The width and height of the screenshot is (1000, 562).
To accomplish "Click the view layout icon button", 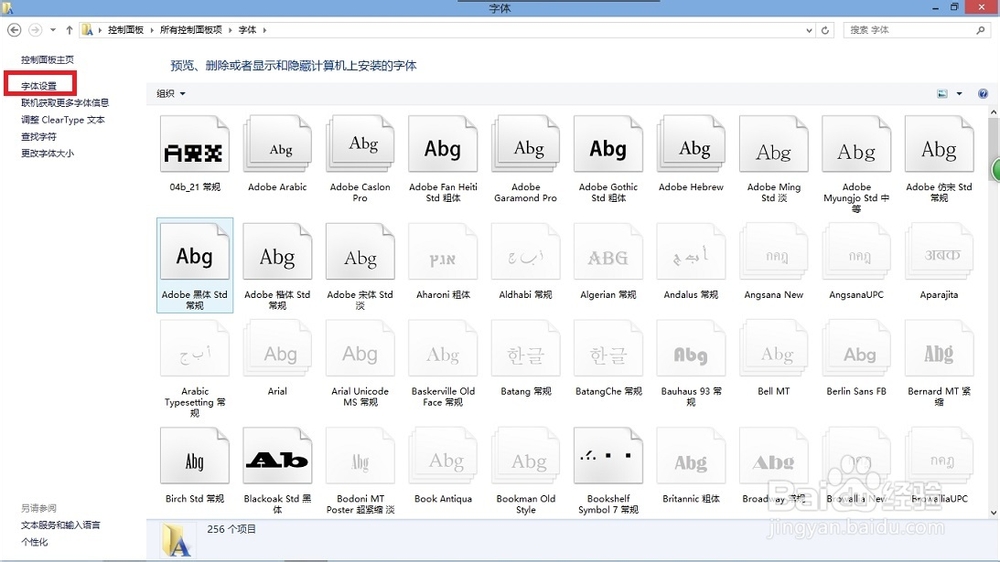I will pyautogui.click(x=942, y=94).
